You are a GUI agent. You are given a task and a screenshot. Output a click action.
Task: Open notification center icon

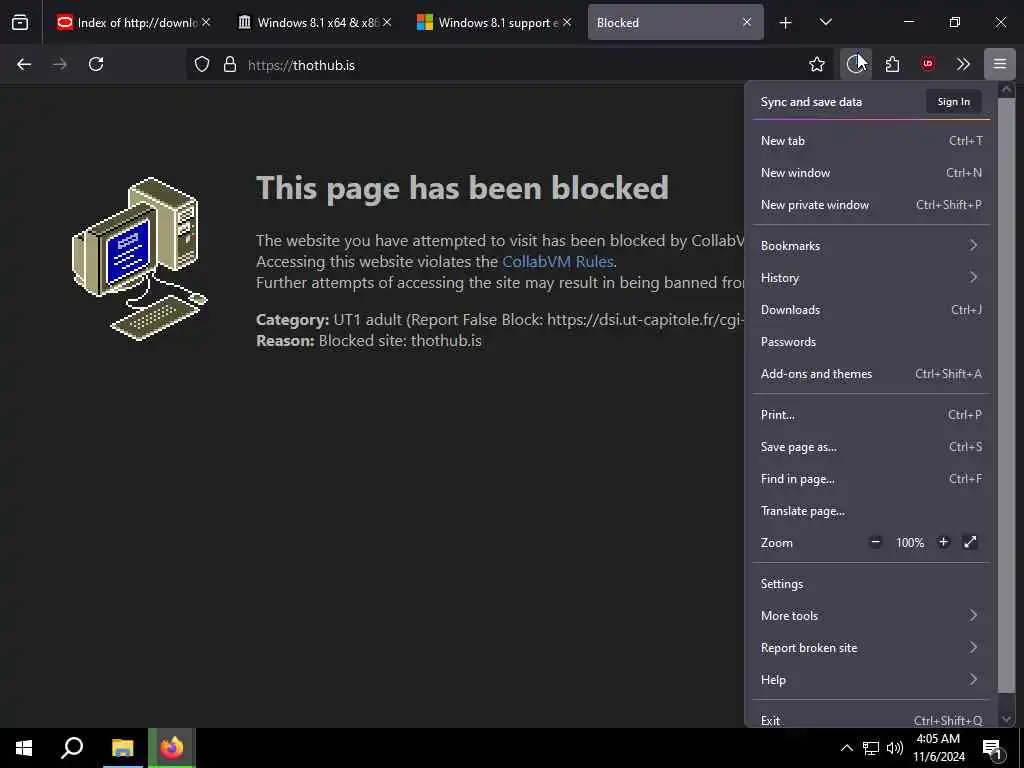(x=993, y=750)
